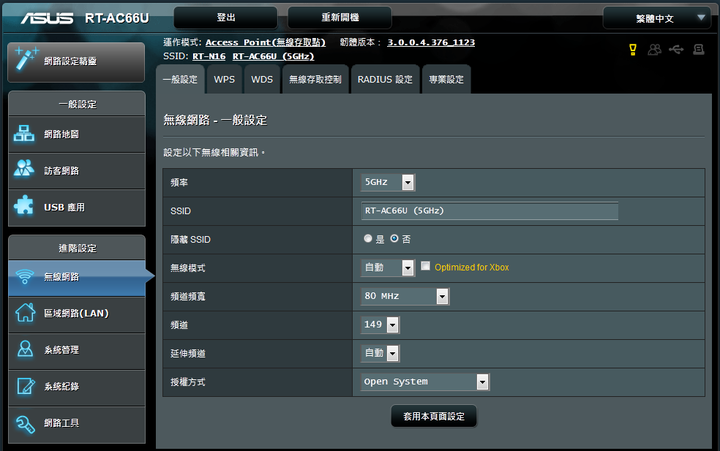
Task: Click the guest users status icon
Action: 654,50
